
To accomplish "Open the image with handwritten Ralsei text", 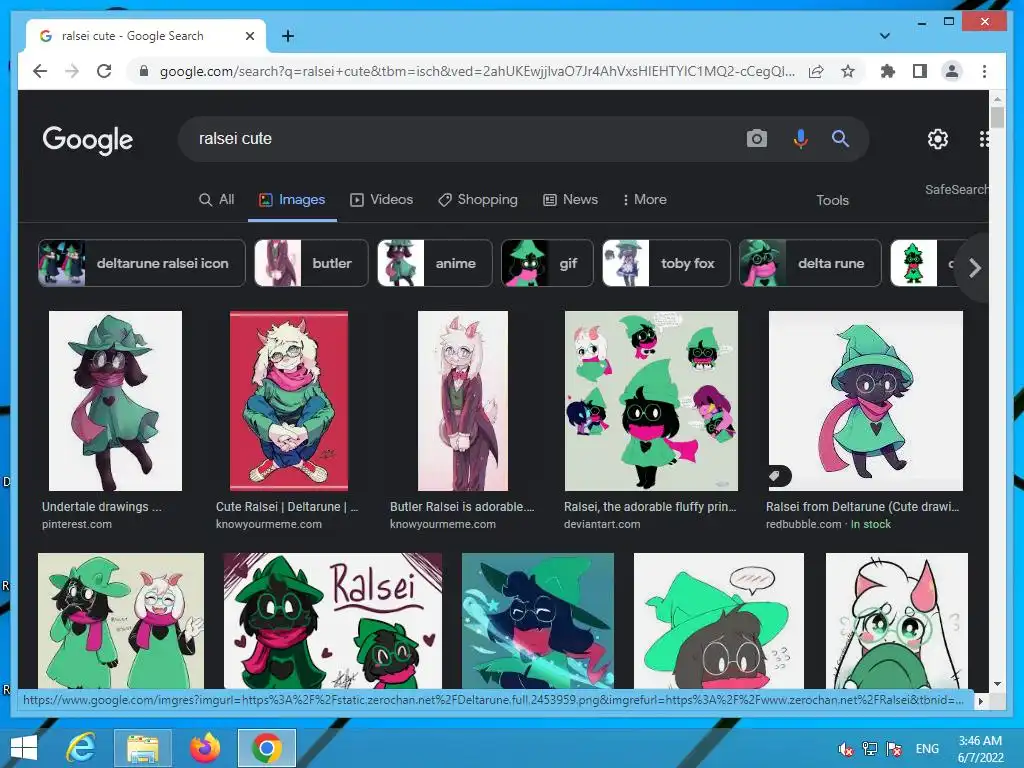I will click(333, 620).
